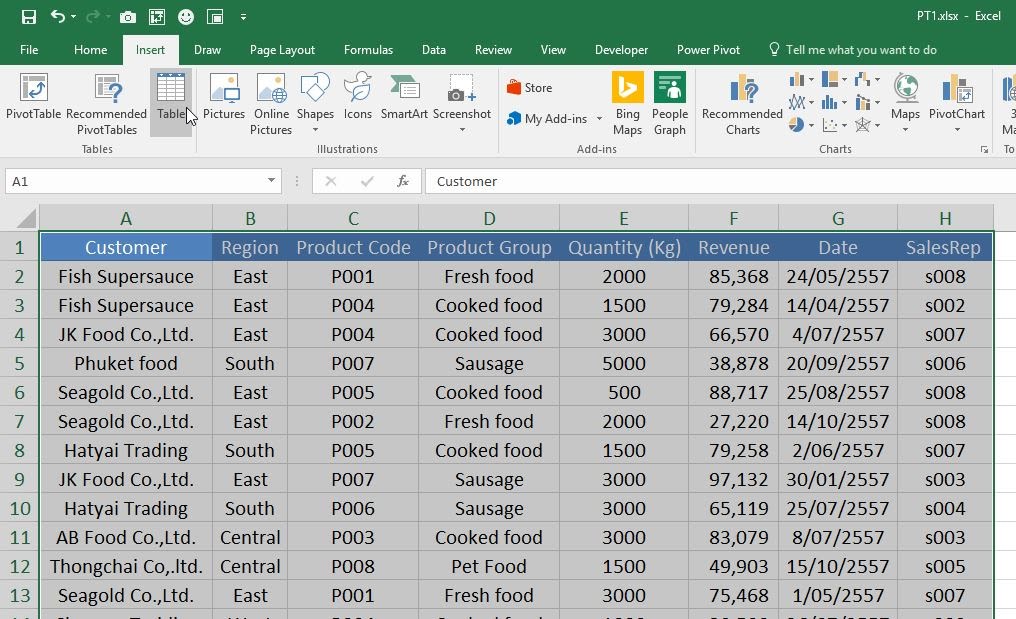Image resolution: width=1016 pixels, height=619 pixels.
Task: Open Customize Quick Access Toolbar dropdown
Action: [x=243, y=17]
